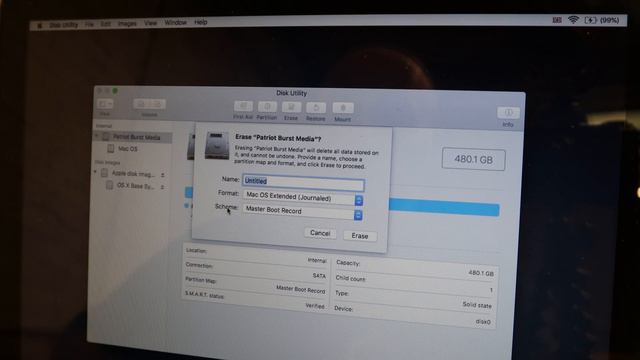
Task: Click the Name field containing Untitled
Action: click(x=303, y=182)
